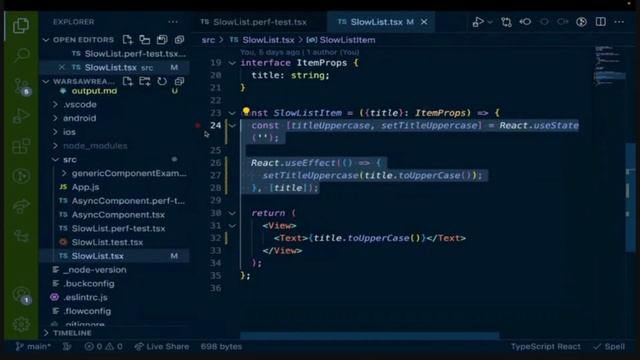The width and height of the screenshot is (640, 360).
Task: Click the errors and warnings status indicator
Action: click(x=104, y=347)
